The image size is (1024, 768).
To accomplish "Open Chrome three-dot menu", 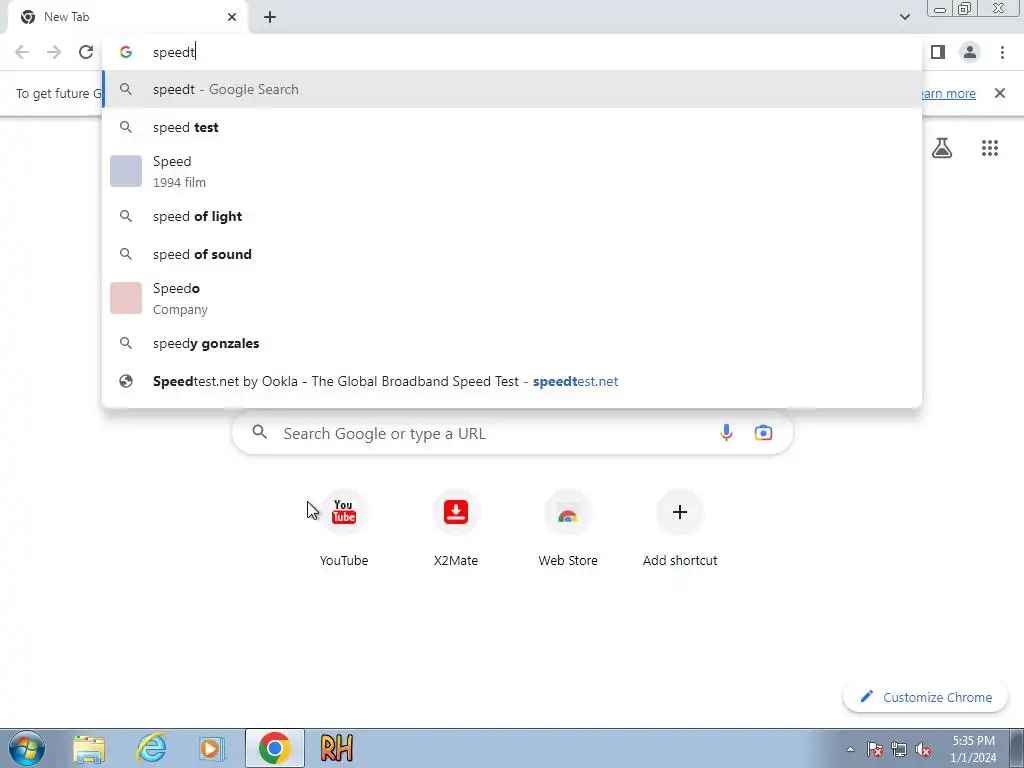I will point(1002,52).
